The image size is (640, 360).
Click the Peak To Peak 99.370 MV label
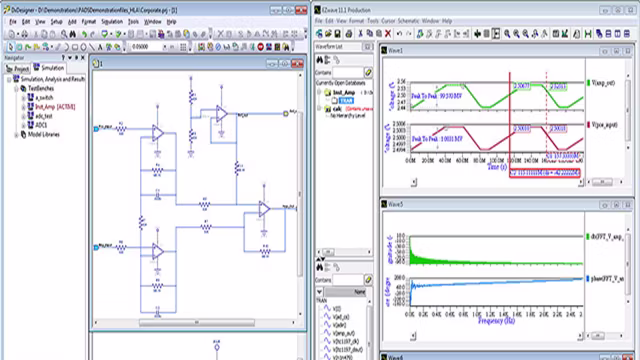click(x=437, y=96)
